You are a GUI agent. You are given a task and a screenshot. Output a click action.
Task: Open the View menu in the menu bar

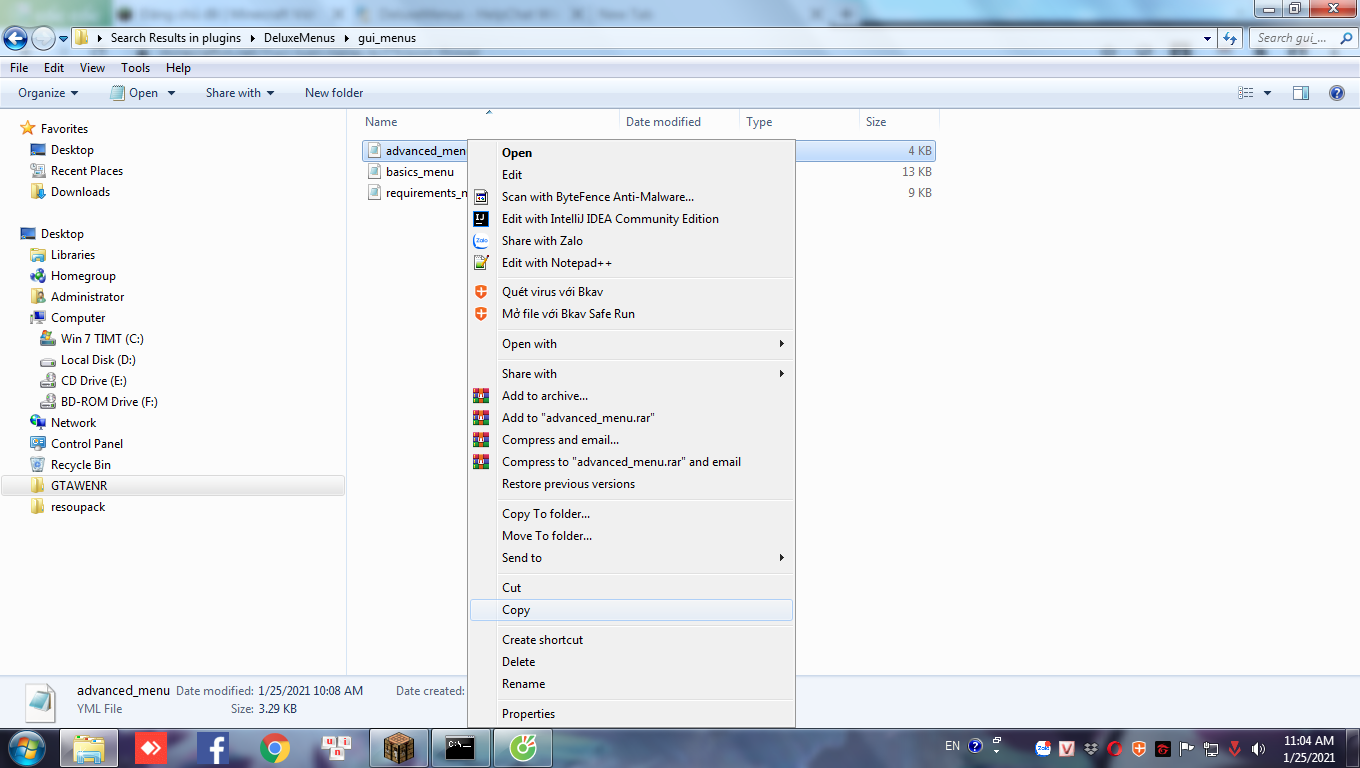93,68
